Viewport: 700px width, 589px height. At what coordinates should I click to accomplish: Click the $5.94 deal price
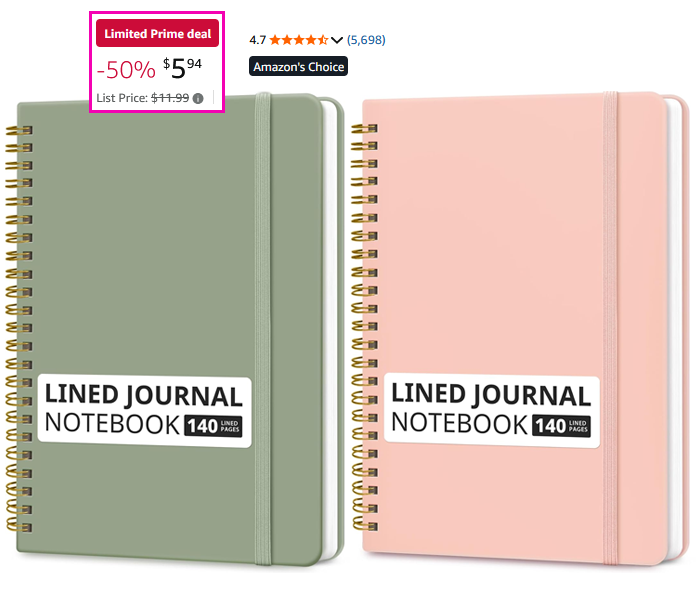[x=182, y=69]
